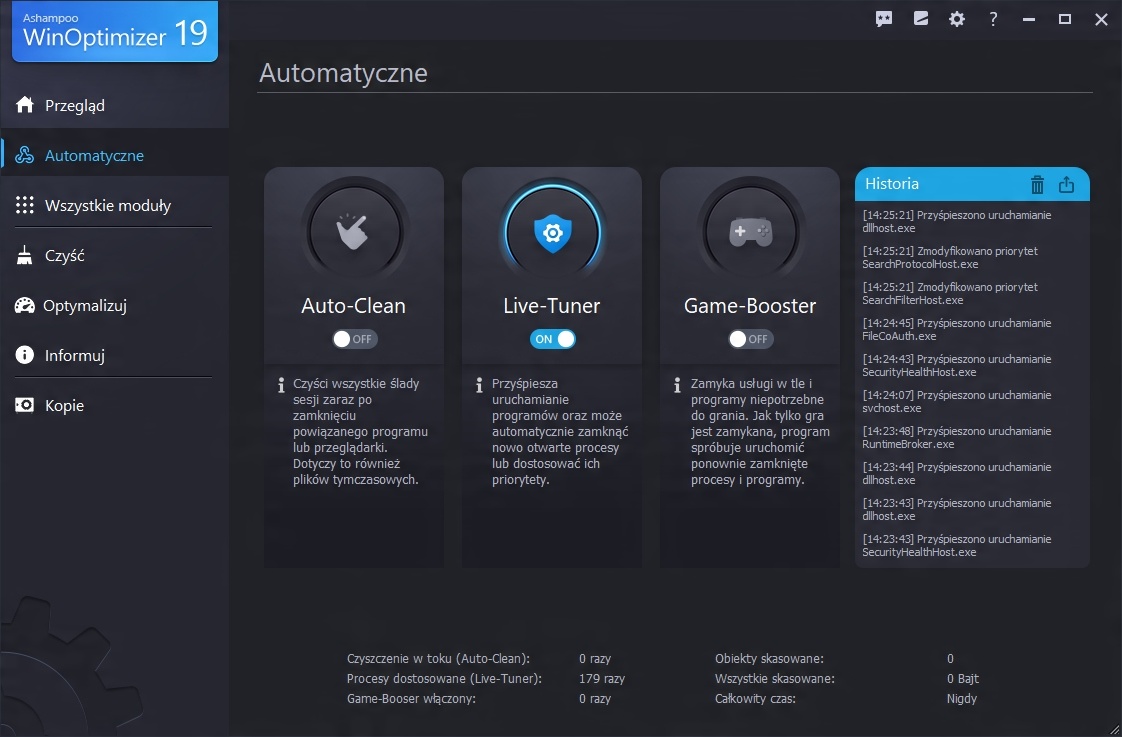This screenshot has width=1122, height=737.
Task: Click 'Game-Booser włączony' label
Action: 411,698
